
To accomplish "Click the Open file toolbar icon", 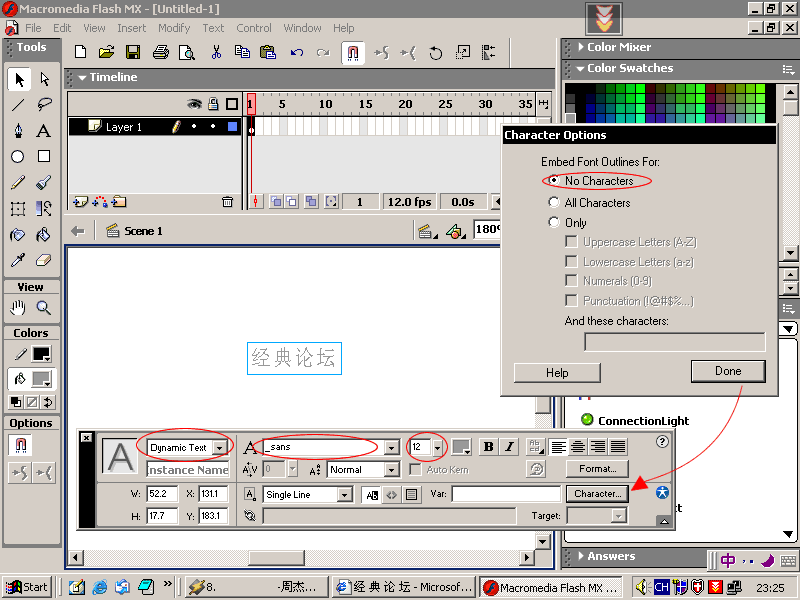I will tap(107, 52).
